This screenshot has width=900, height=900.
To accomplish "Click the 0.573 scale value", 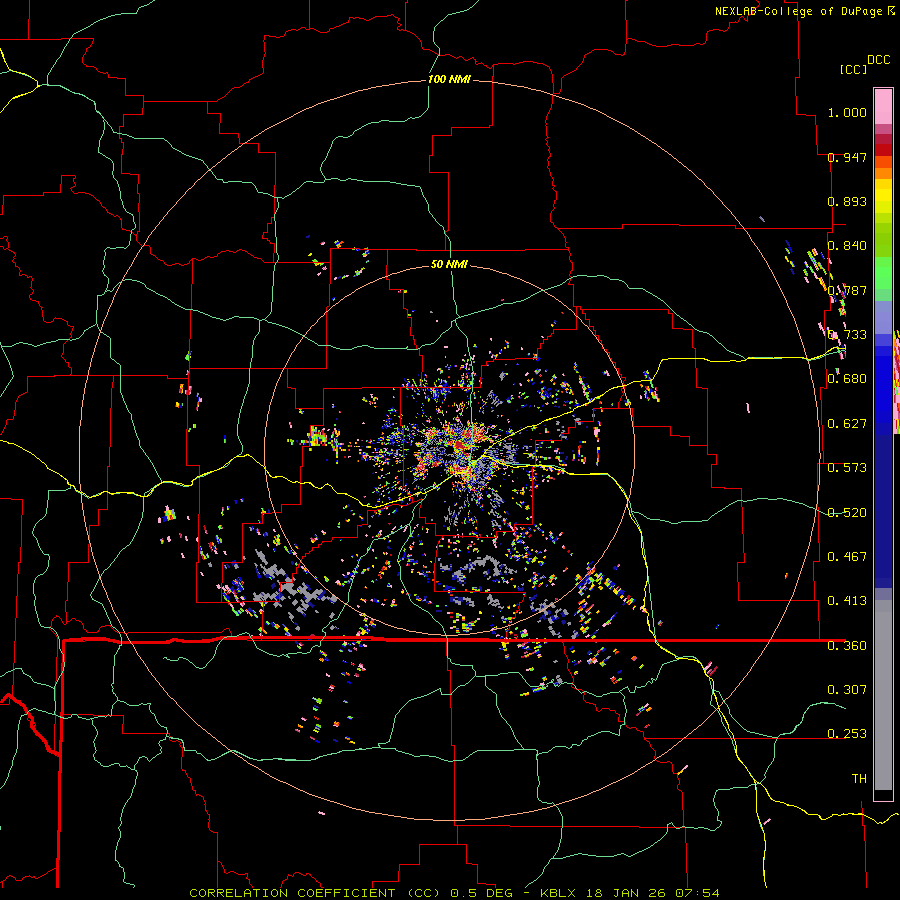I will click(x=847, y=468).
